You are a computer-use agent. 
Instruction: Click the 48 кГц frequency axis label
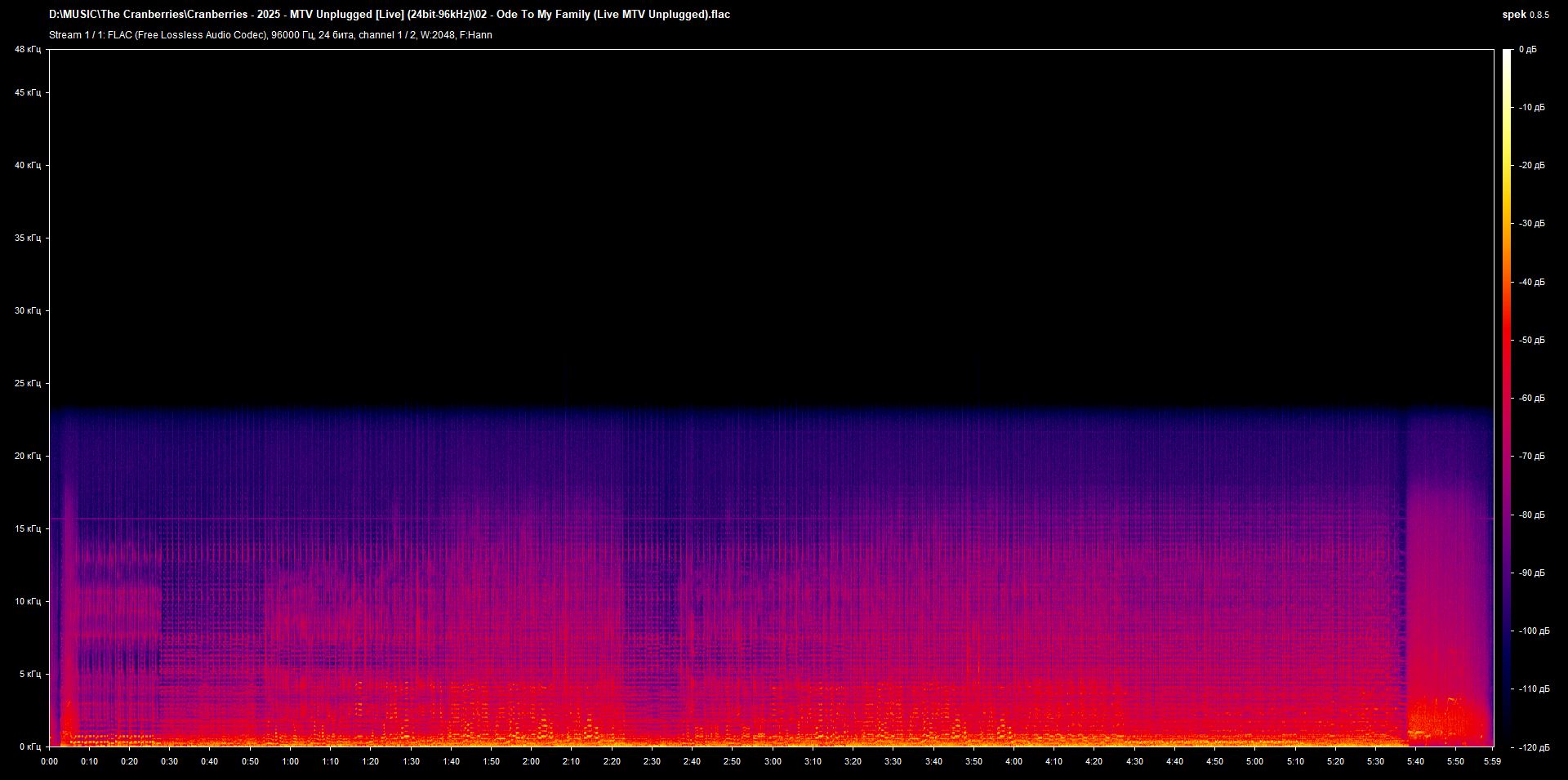tap(27, 49)
